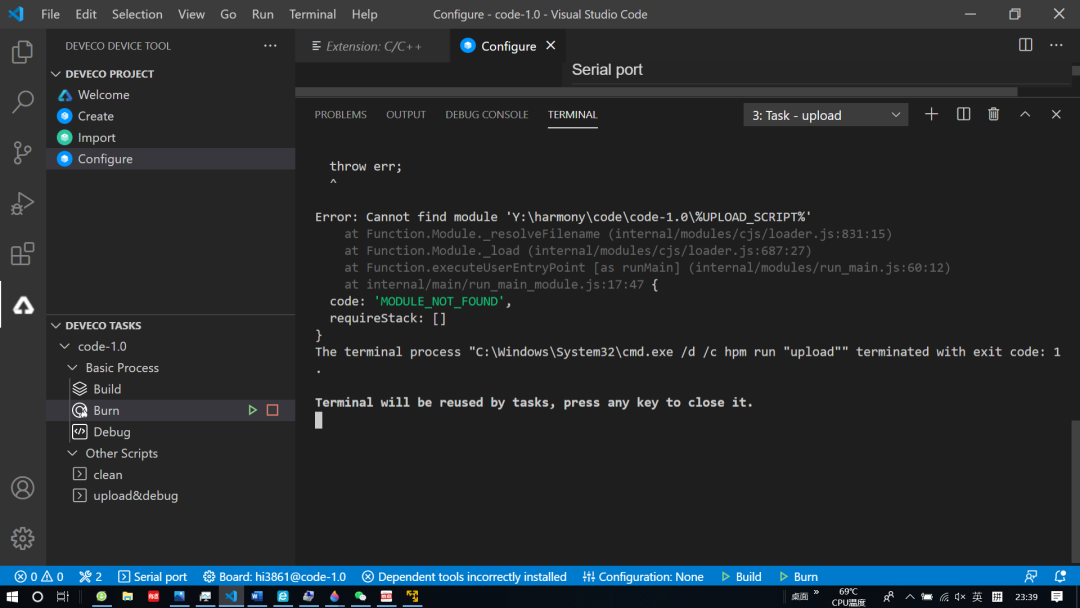Viewport: 1080px width, 608px height.
Task: Open Source Control view icon
Action: click(22, 152)
